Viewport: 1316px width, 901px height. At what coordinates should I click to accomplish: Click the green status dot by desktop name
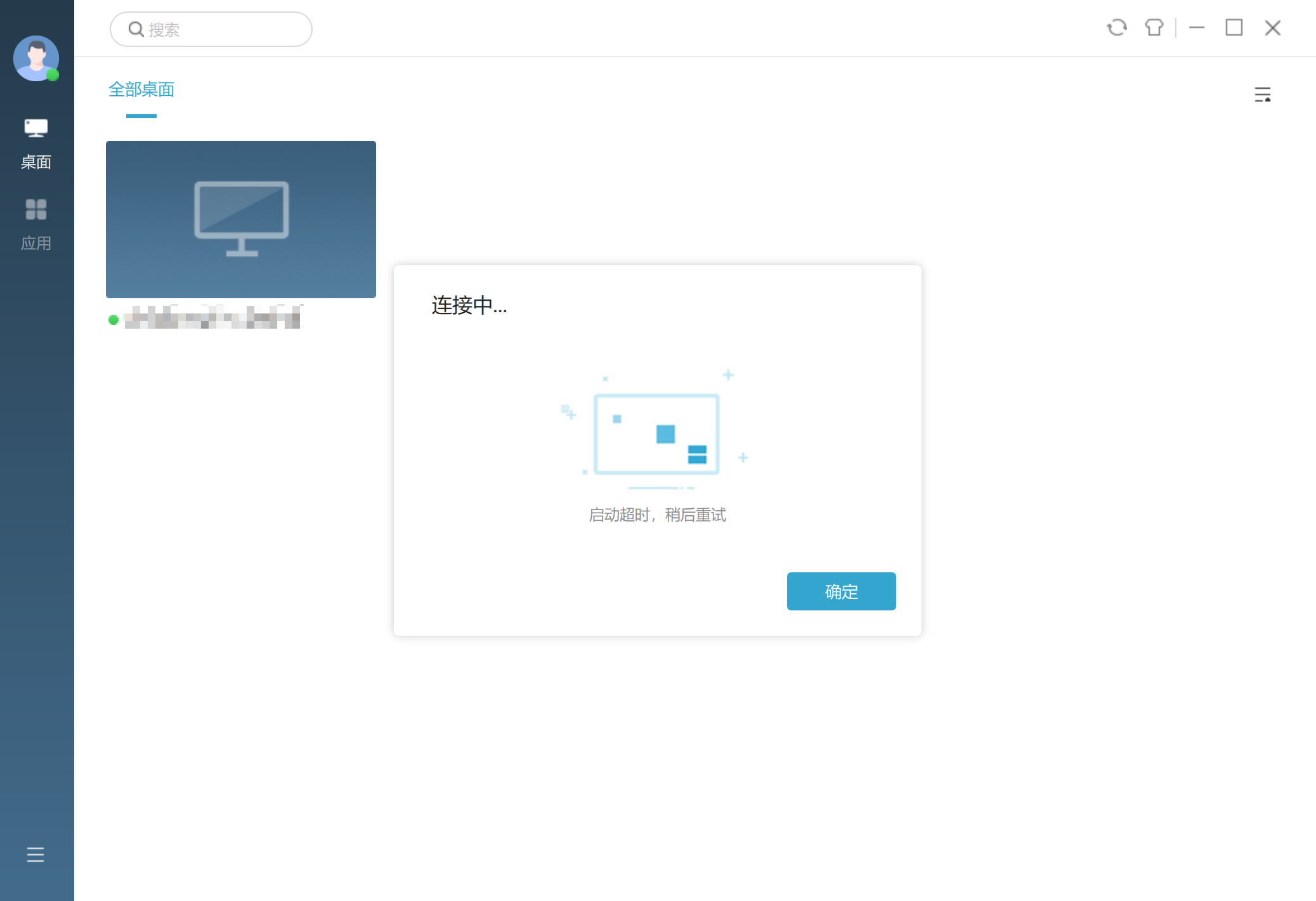pos(114,320)
